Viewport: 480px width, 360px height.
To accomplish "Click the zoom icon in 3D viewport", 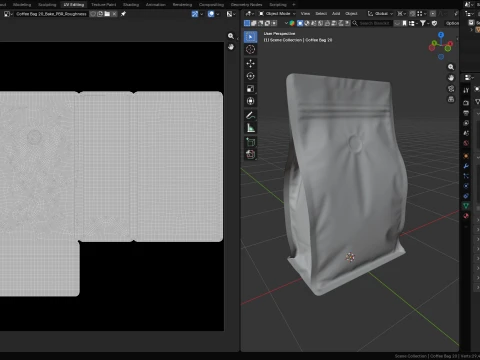I will point(451,67).
